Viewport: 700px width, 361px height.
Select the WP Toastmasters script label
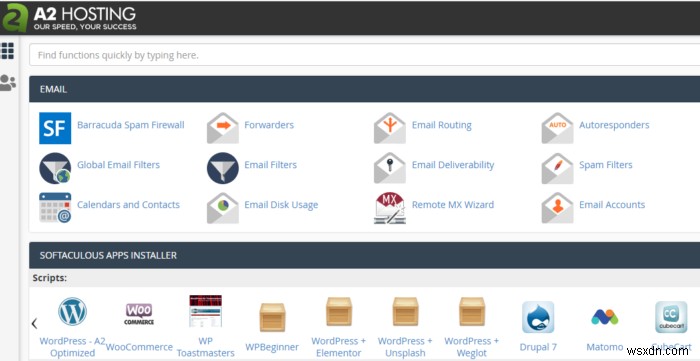205,347
